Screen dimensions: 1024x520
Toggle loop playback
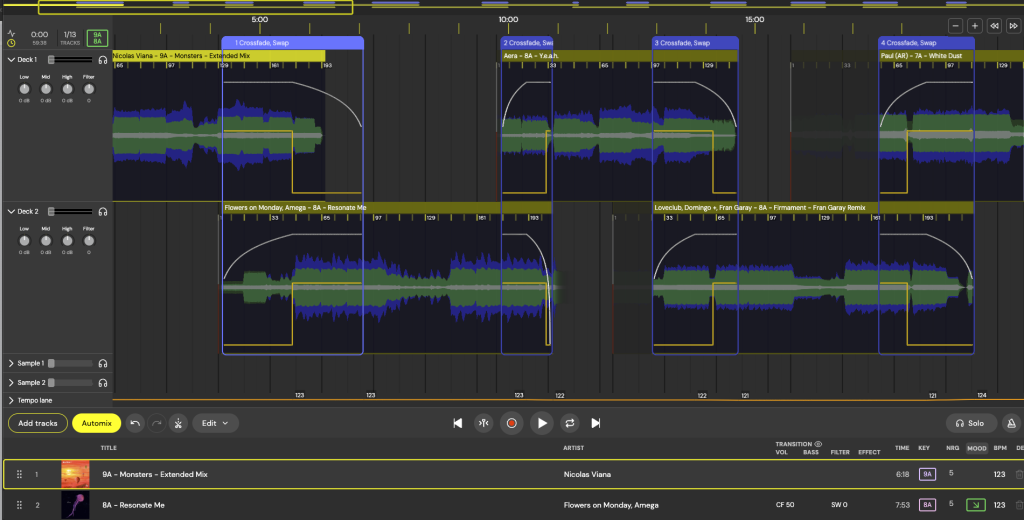[570, 423]
